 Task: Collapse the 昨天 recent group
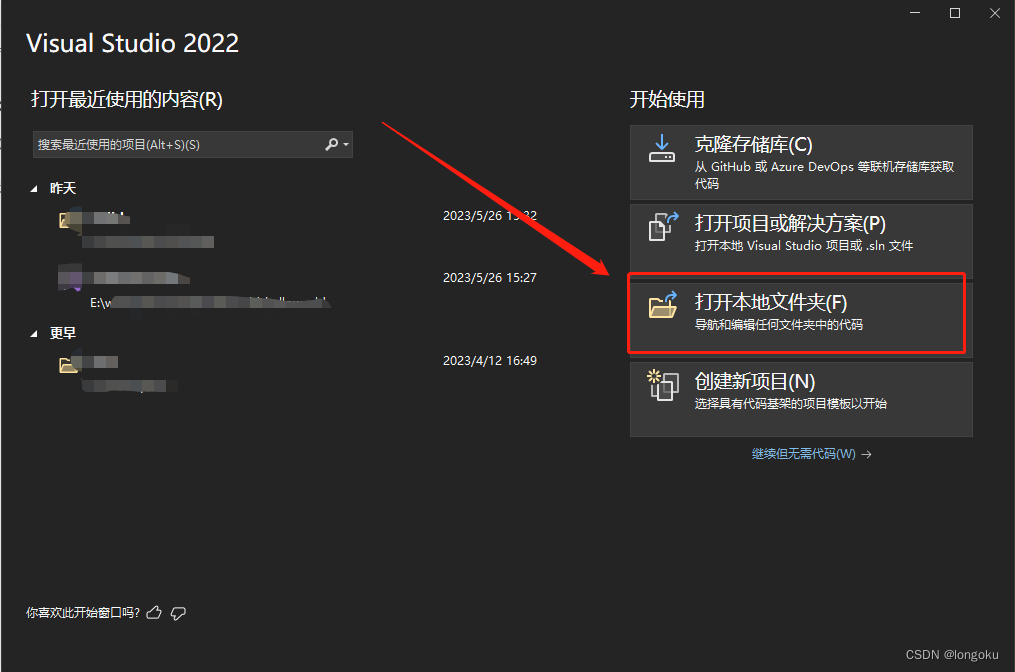34,189
